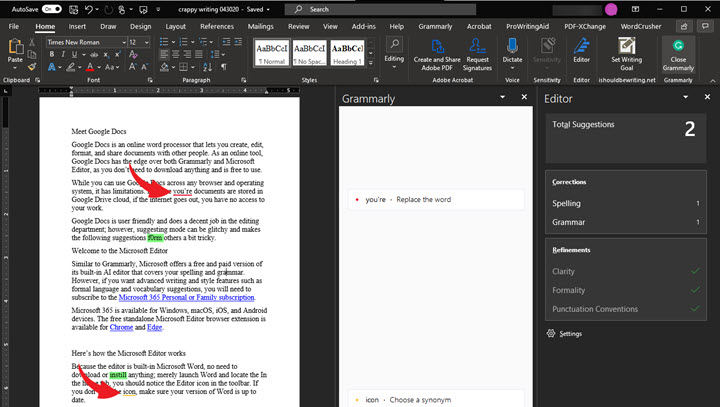The image size is (720, 407).
Task: Click the Sort A-Z icon
Action: (207, 67)
